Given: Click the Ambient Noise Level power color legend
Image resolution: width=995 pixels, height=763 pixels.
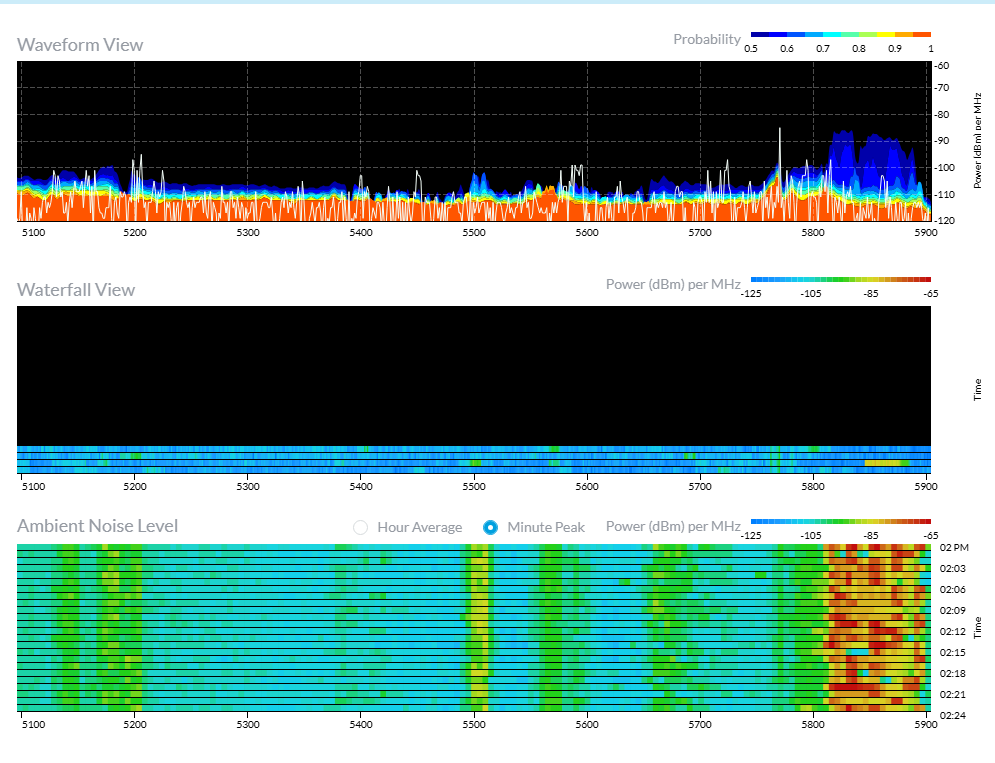Looking at the screenshot, I should coord(840,521).
